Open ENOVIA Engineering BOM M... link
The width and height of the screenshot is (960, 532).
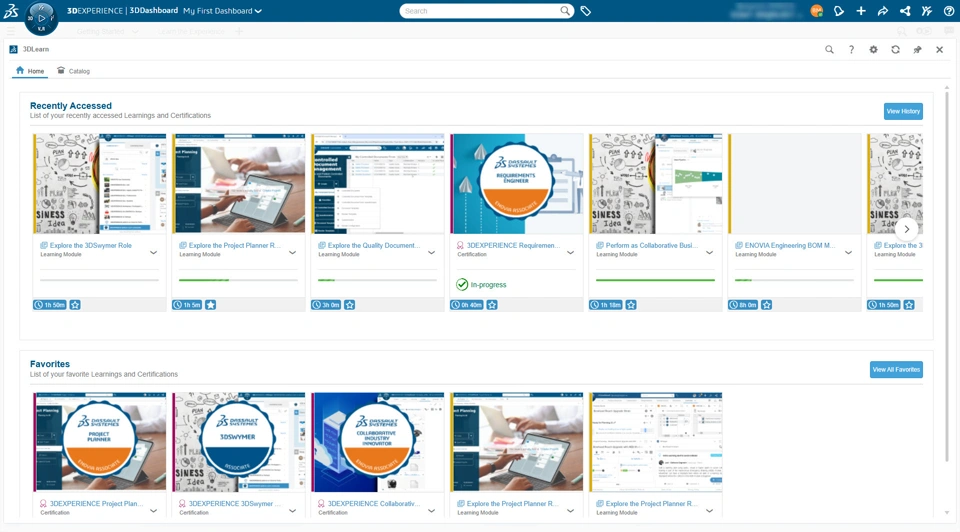point(790,245)
